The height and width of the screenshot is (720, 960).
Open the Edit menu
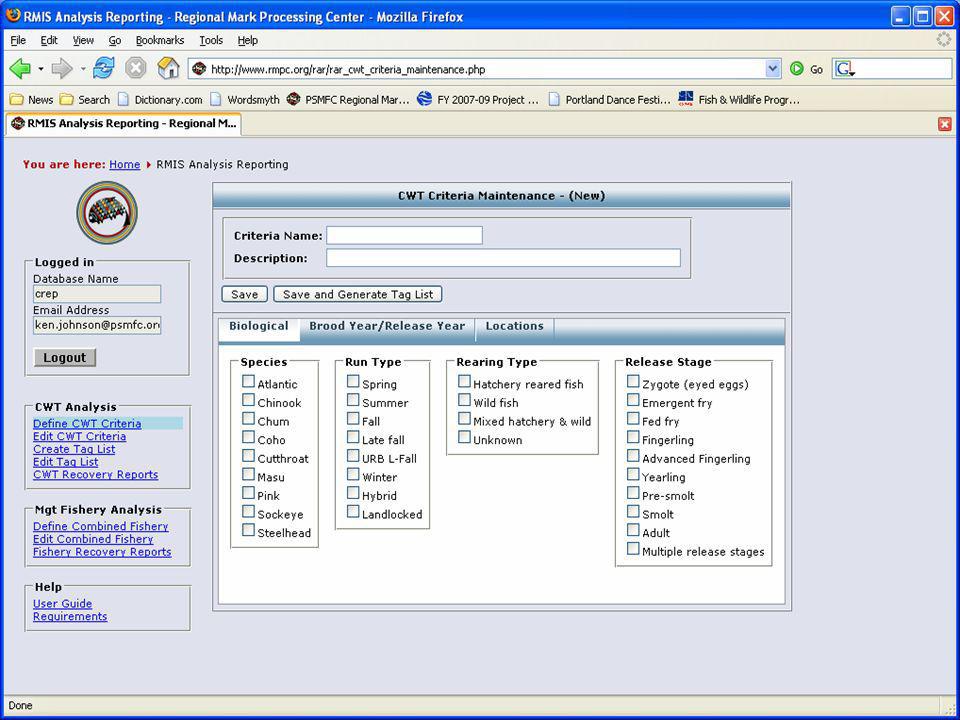click(x=49, y=40)
